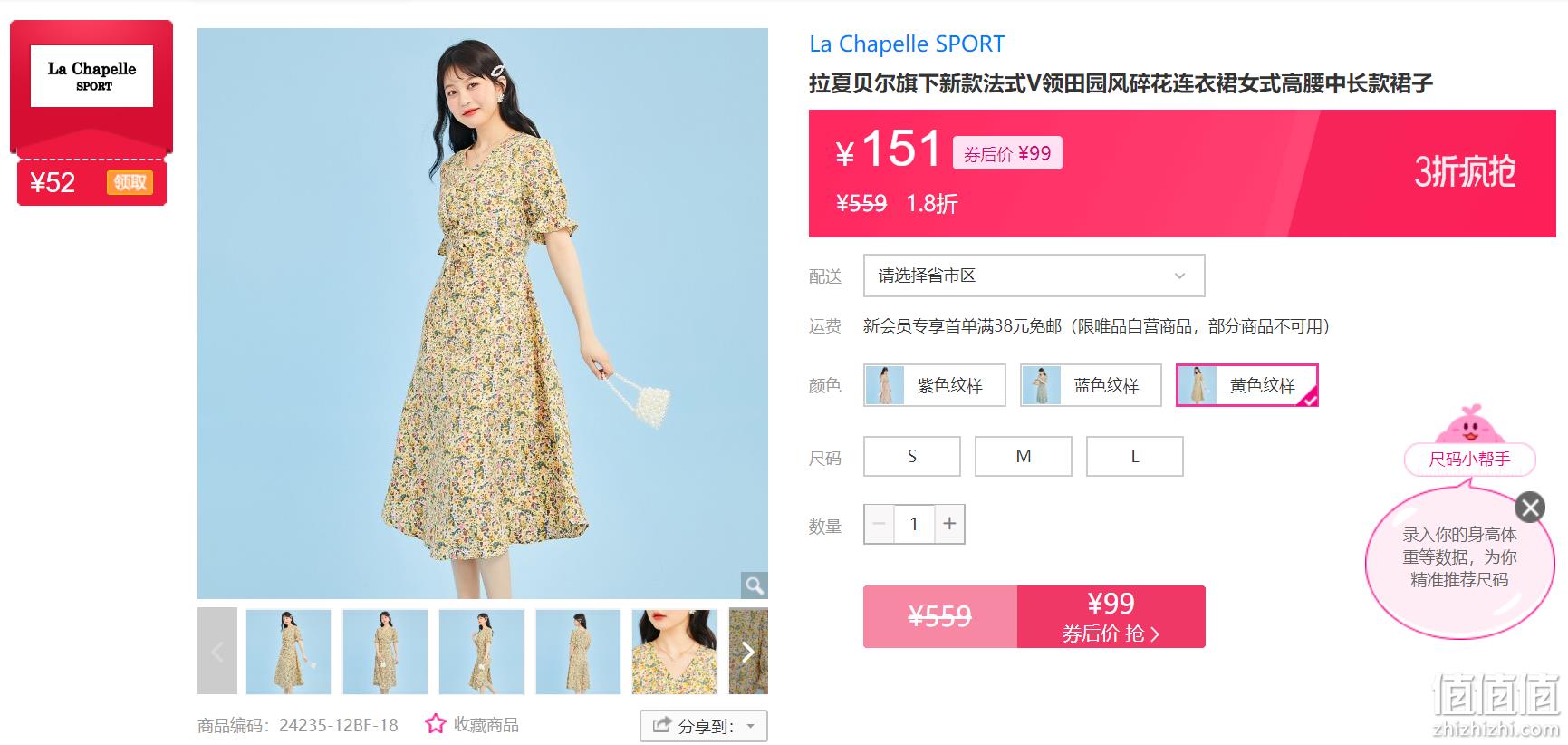
Task: Increase quantity with the plus button
Action: [x=949, y=524]
